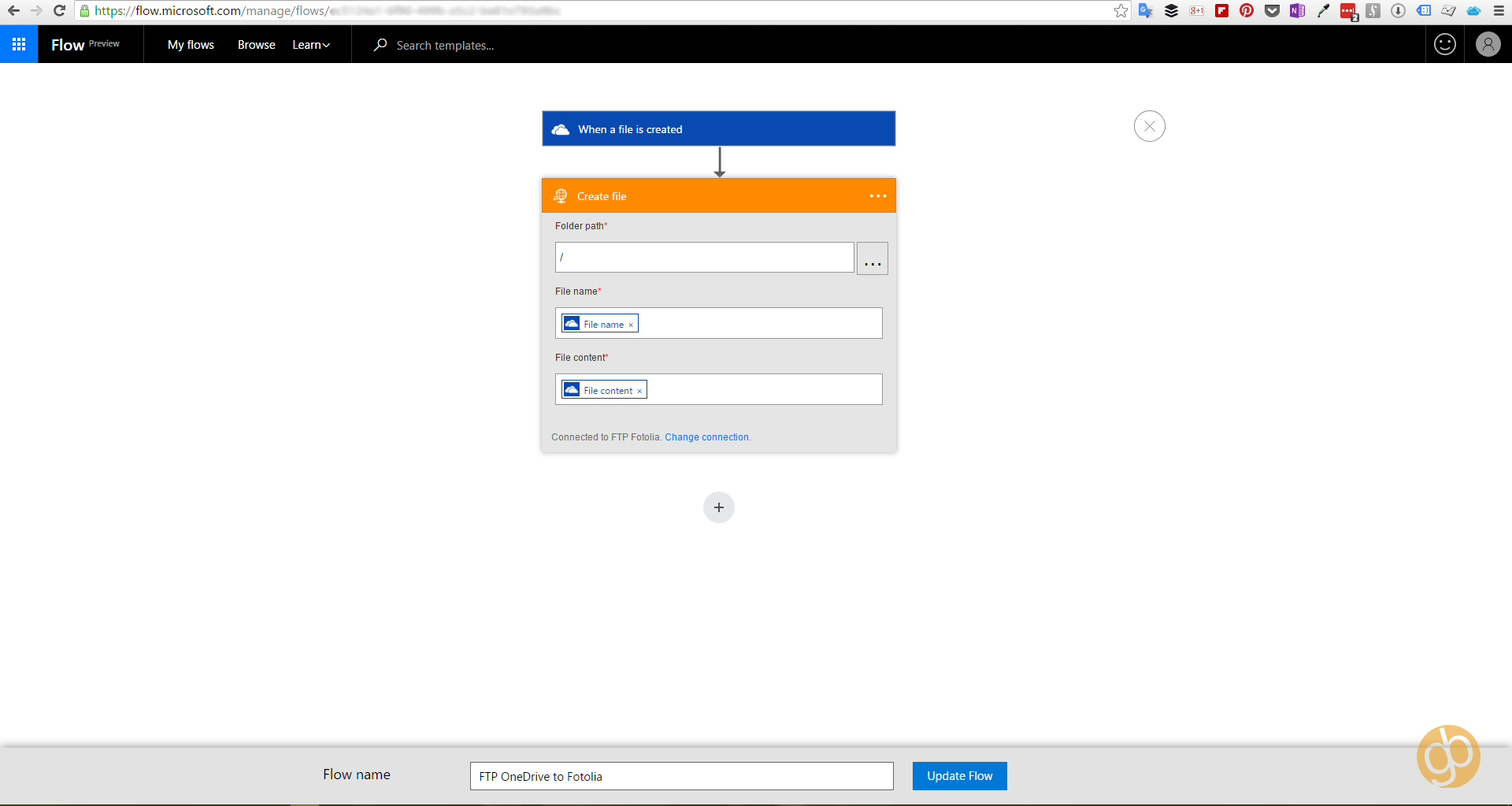Click the FTP icon in Create file header
The height and width of the screenshot is (806, 1512).
561,196
